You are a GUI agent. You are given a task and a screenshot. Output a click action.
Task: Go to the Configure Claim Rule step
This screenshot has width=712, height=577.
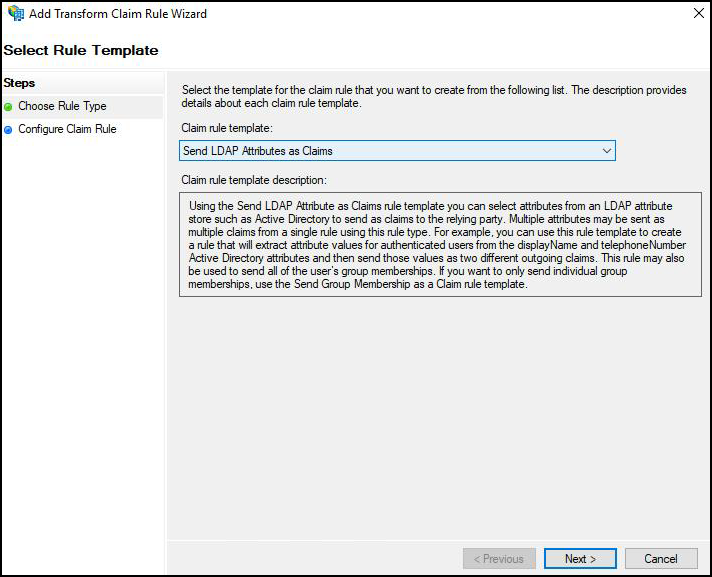(x=67, y=129)
